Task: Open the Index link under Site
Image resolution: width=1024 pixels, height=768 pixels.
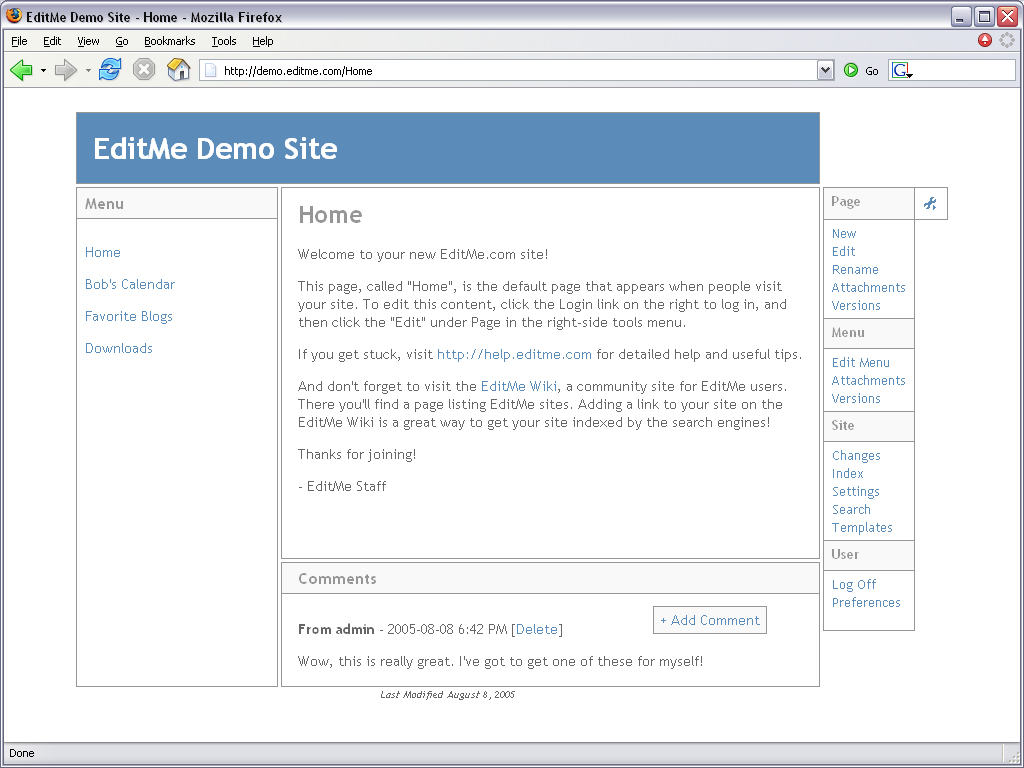Action: pos(847,473)
